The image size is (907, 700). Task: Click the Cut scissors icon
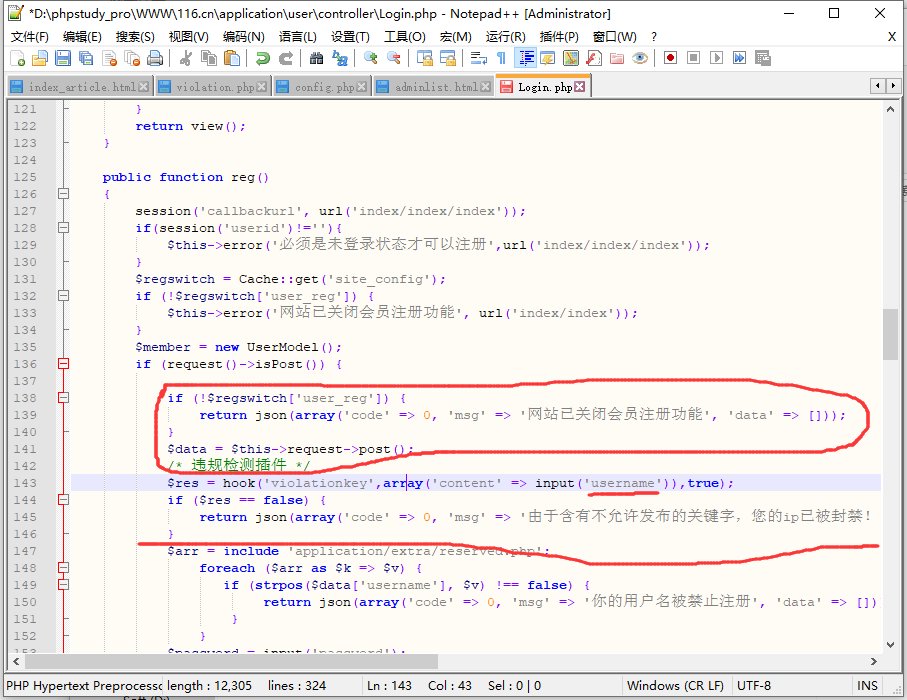(186, 58)
